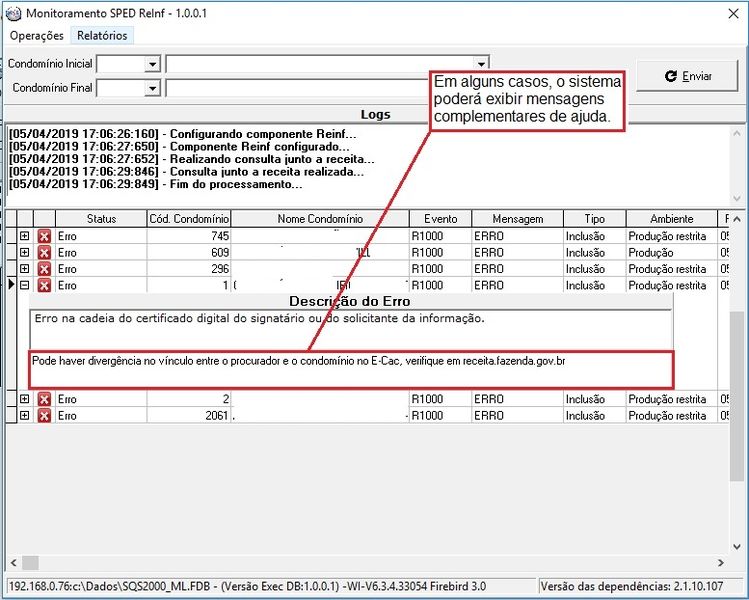Click the database path in status bar
749x600 pixels.
247,586
